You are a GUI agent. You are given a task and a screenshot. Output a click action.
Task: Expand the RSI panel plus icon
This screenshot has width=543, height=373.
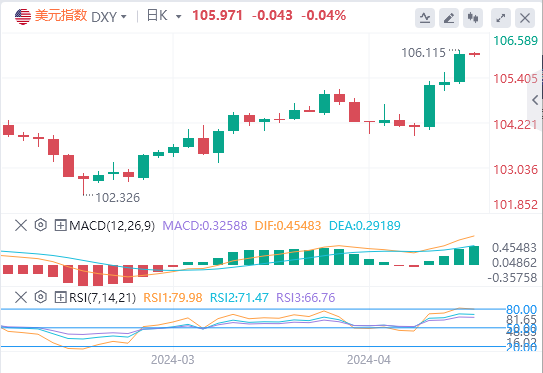[x=60, y=297]
